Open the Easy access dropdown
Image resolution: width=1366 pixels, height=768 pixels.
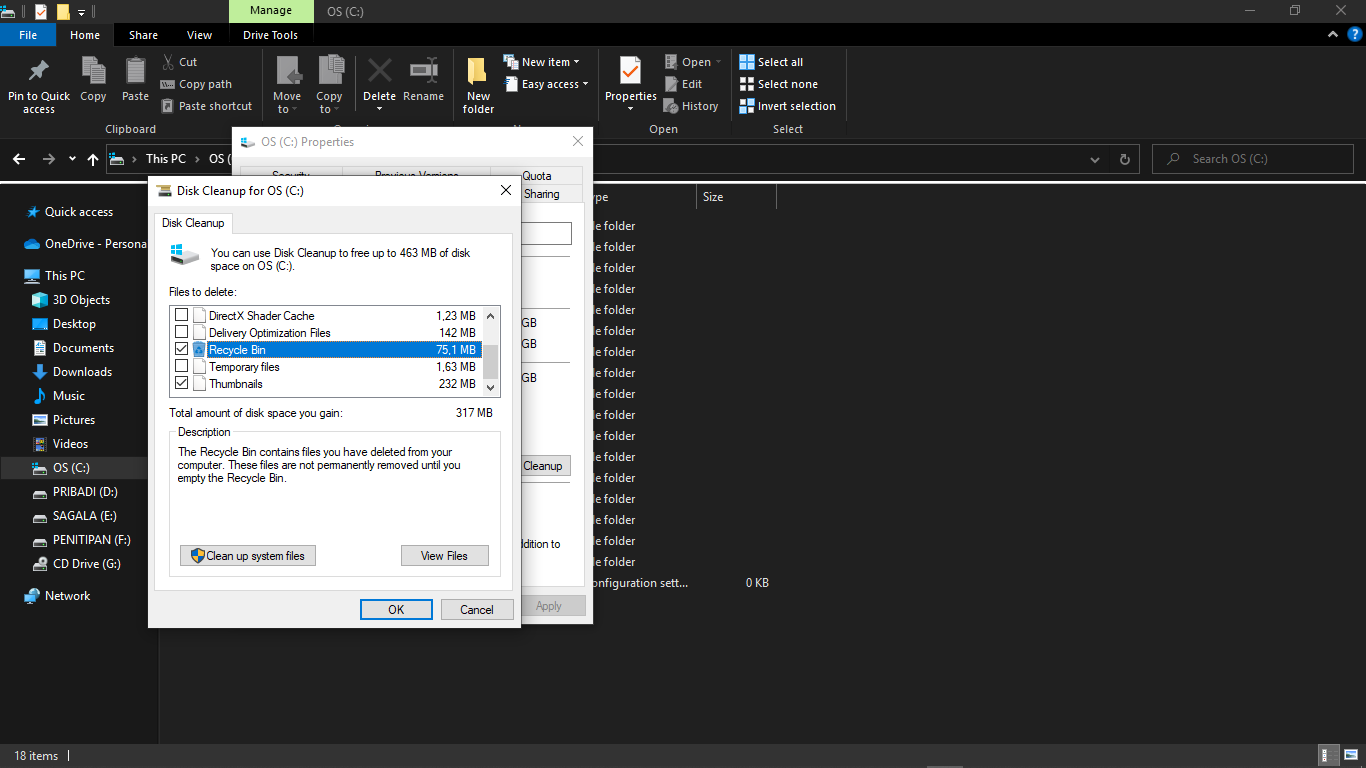[x=545, y=84]
